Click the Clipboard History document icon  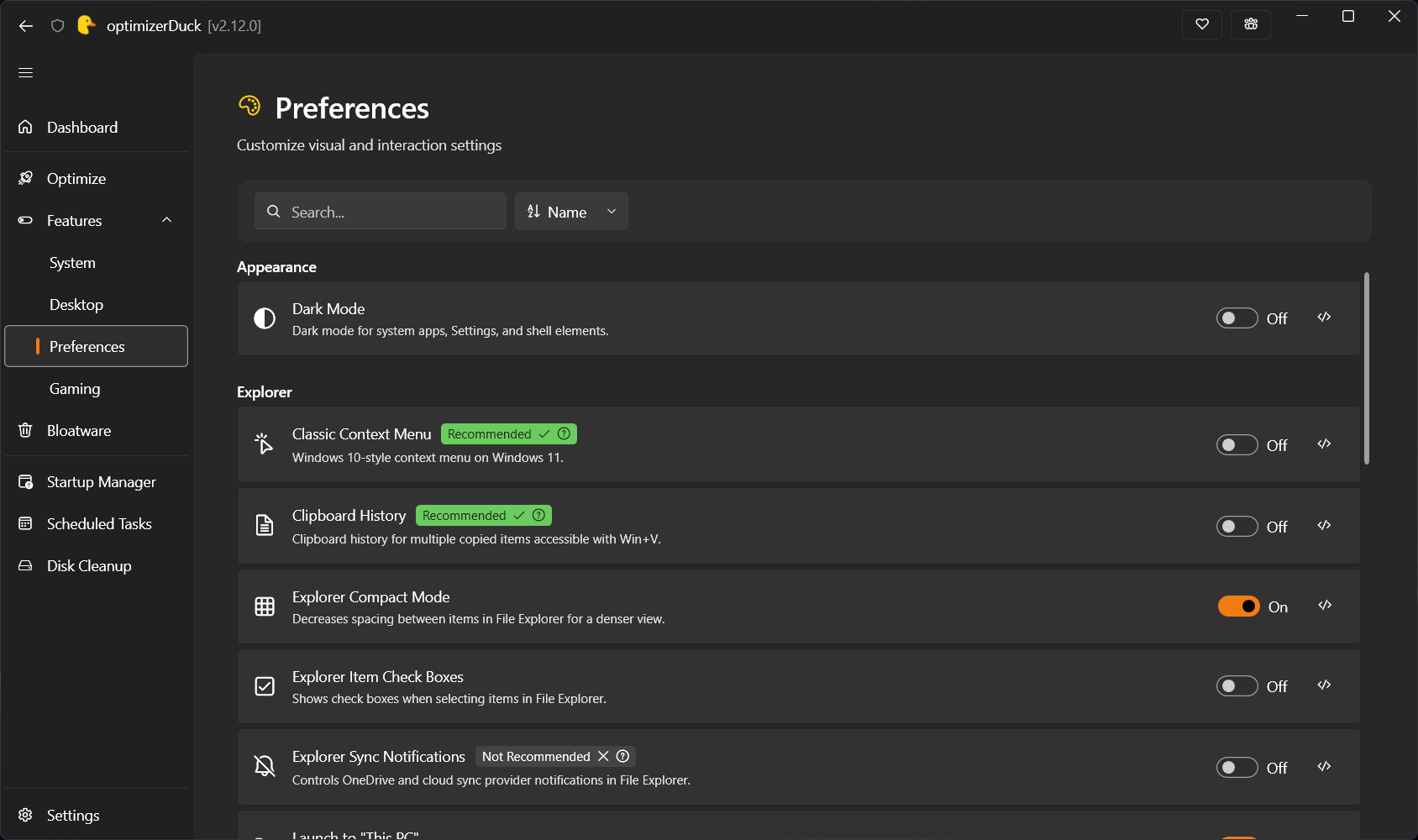tap(265, 525)
